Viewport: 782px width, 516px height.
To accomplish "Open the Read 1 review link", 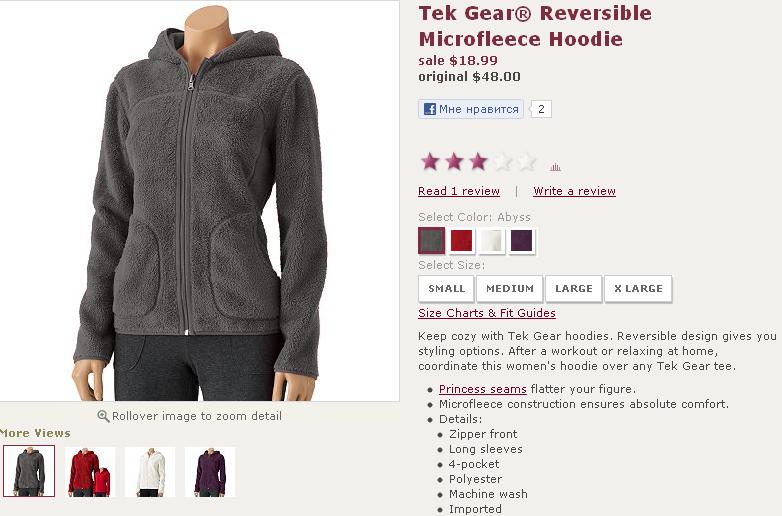I will tap(459, 191).
